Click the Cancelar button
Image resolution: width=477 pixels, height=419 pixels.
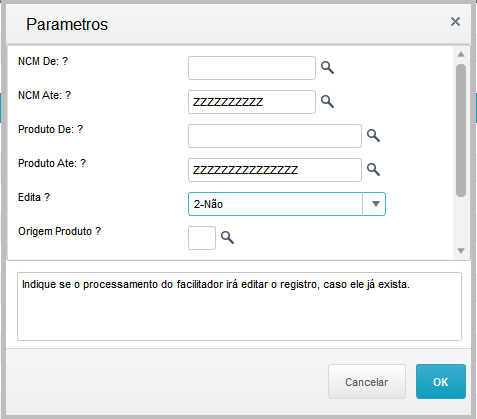tap(367, 382)
